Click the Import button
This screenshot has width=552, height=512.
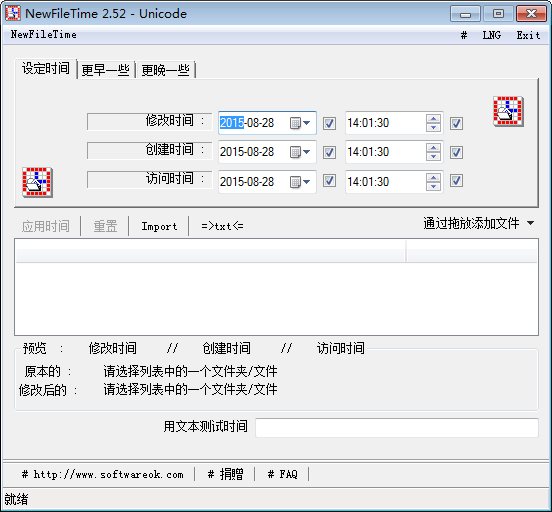[x=159, y=226]
